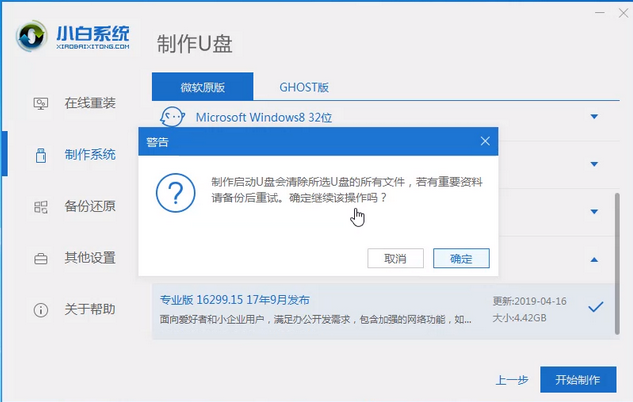Select the 微软原版 tab
633x402 pixels.
click(x=203, y=86)
